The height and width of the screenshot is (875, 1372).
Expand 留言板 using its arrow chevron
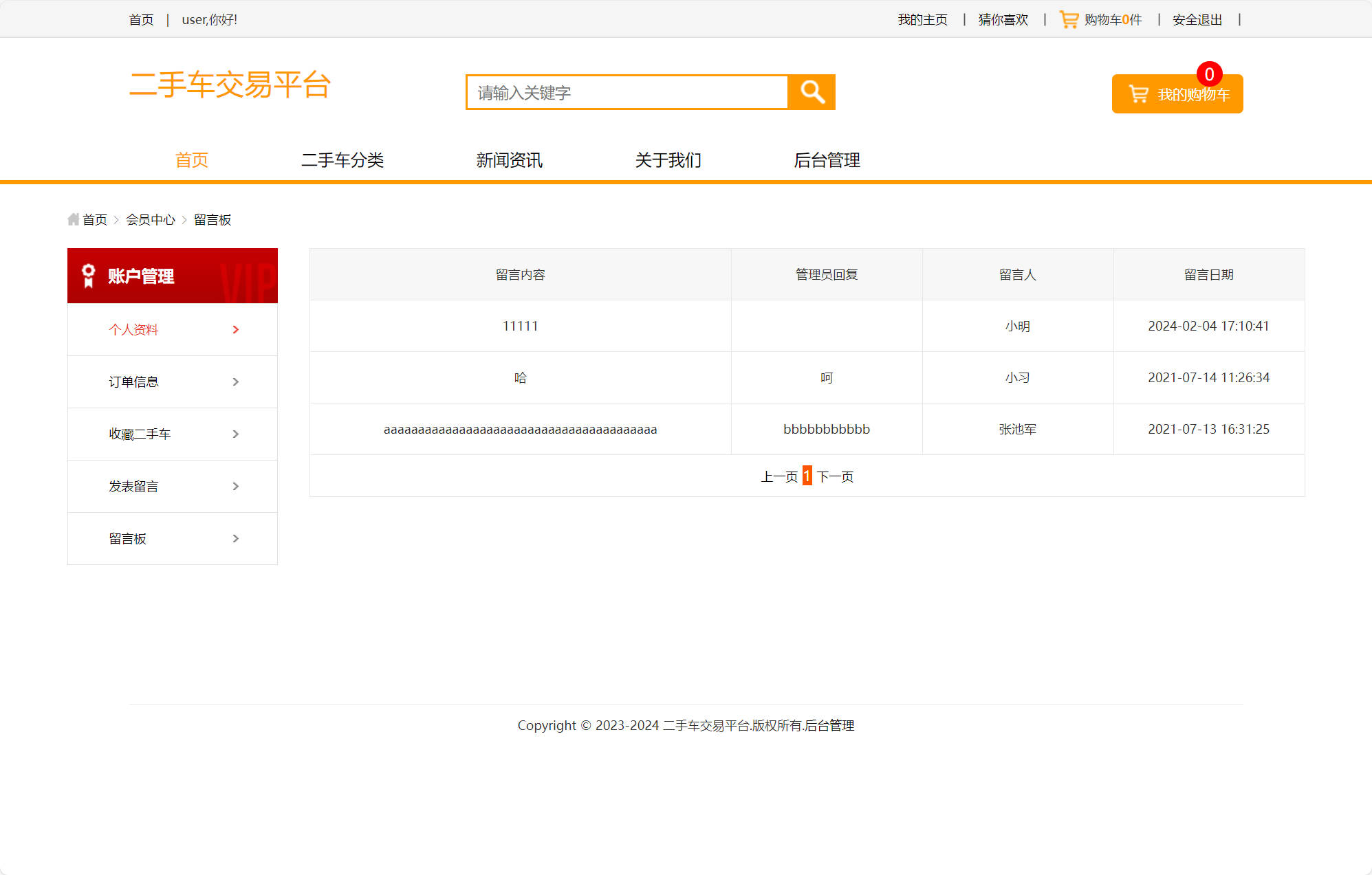point(236,538)
